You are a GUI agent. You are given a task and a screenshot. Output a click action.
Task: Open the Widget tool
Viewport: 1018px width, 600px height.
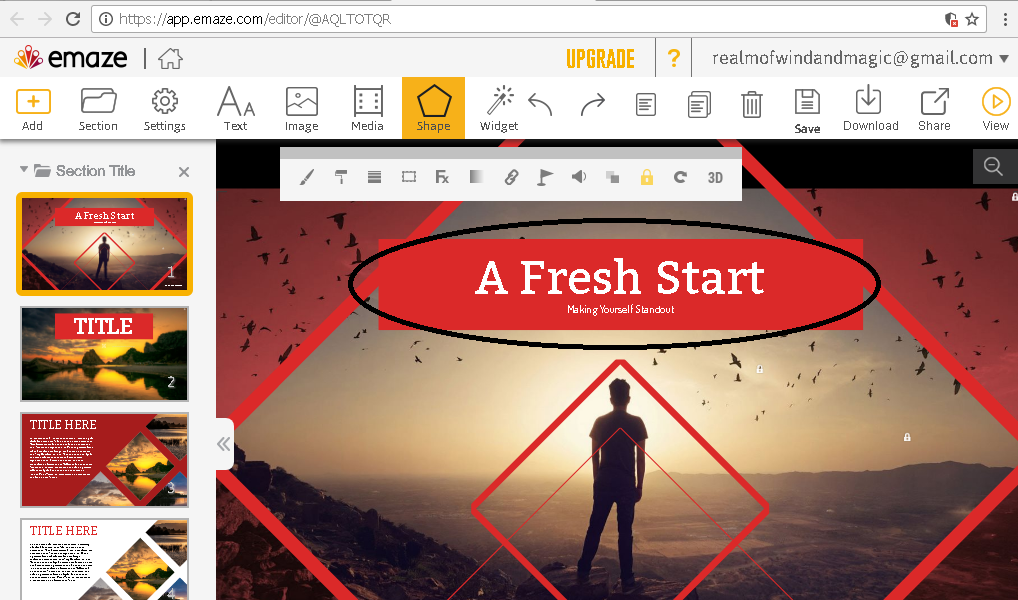pyautogui.click(x=499, y=108)
